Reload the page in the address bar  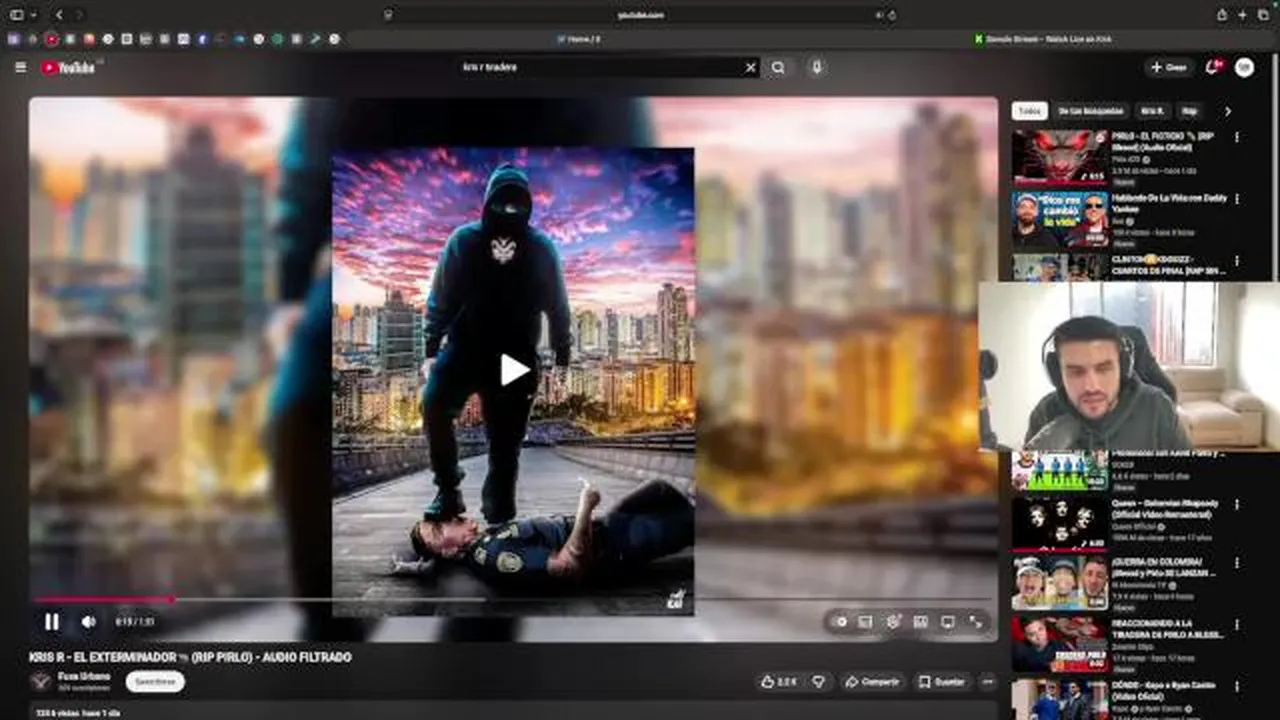click(x=891, y=15)
